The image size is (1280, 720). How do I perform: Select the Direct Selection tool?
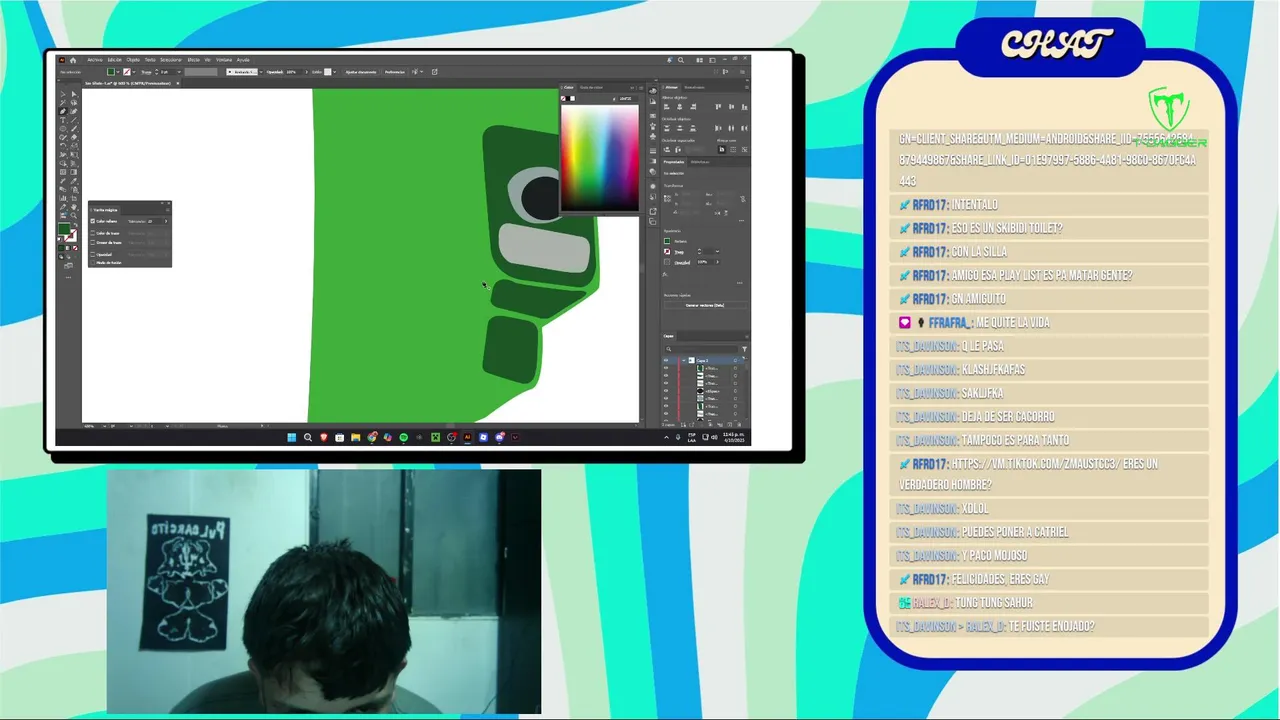coord(74,94)
